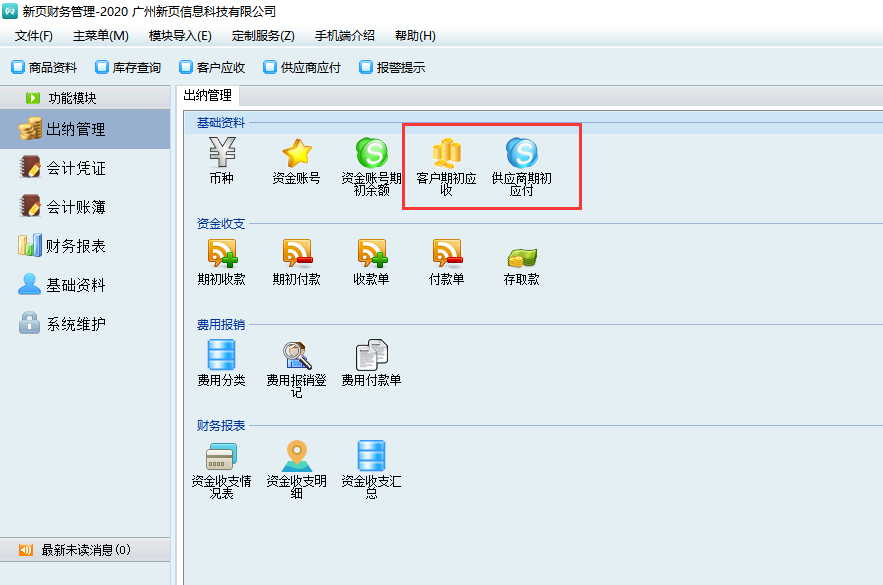Viewport: 883px width, 585px height.
Task: Open 费用分类 database icon
Action: coord(221,355)
